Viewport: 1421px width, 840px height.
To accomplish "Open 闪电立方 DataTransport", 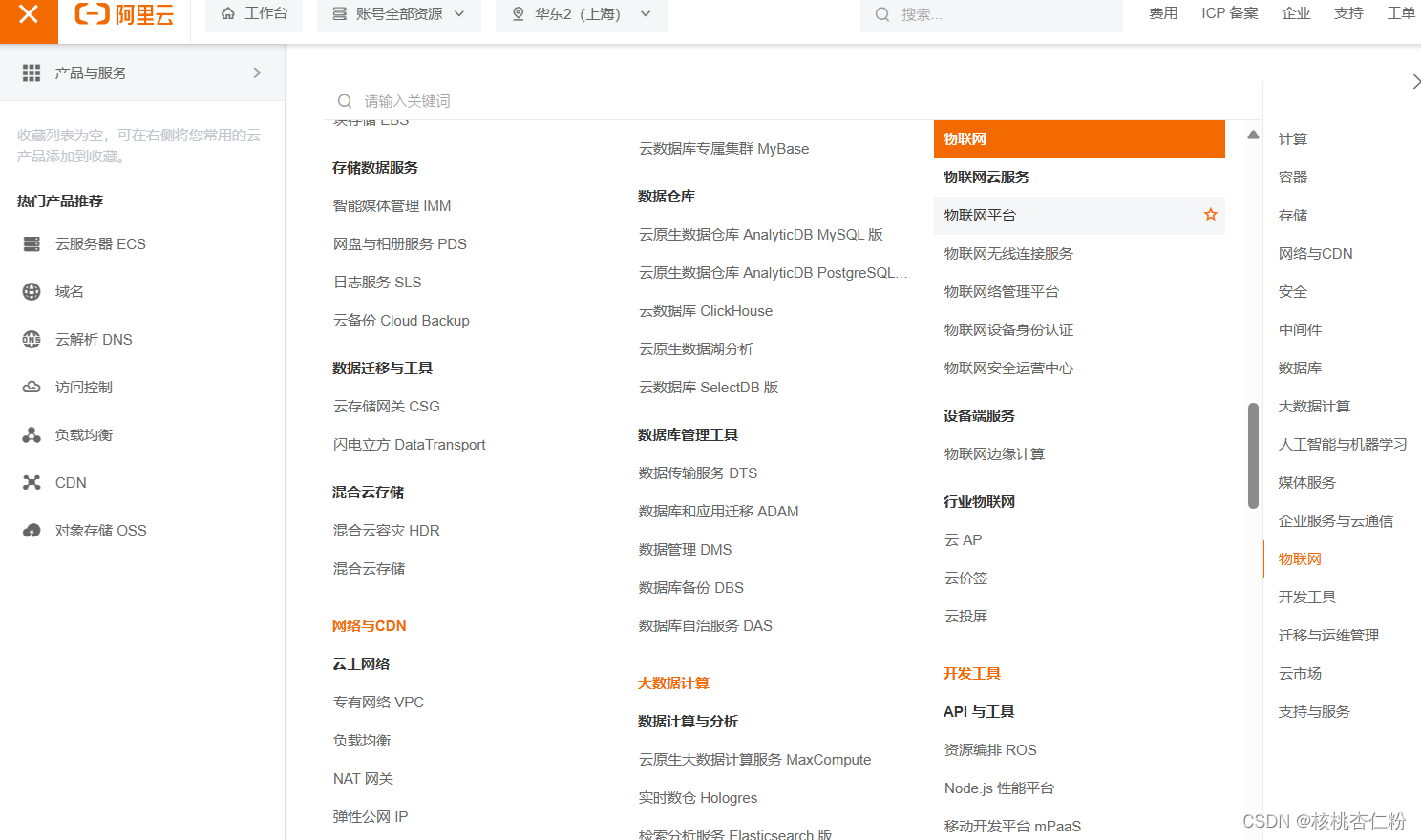I will click(x=410, y=445).
